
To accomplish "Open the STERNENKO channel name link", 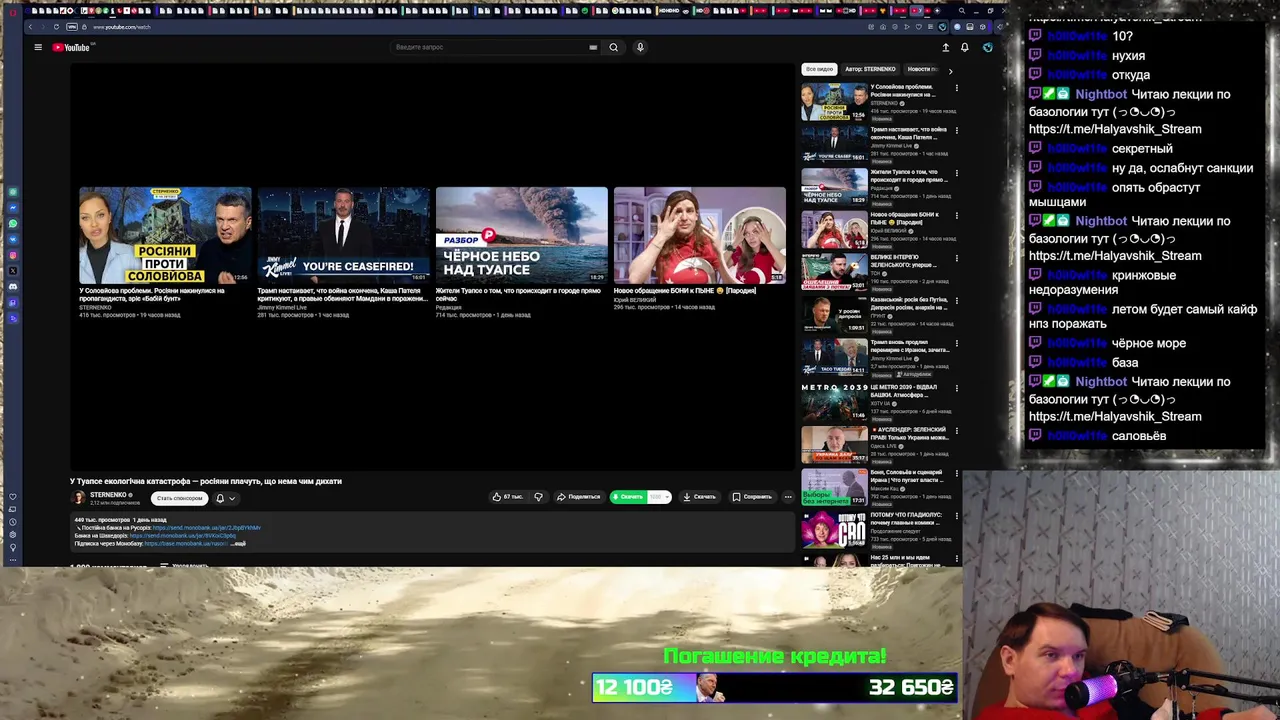I will (x=108, y=494).
